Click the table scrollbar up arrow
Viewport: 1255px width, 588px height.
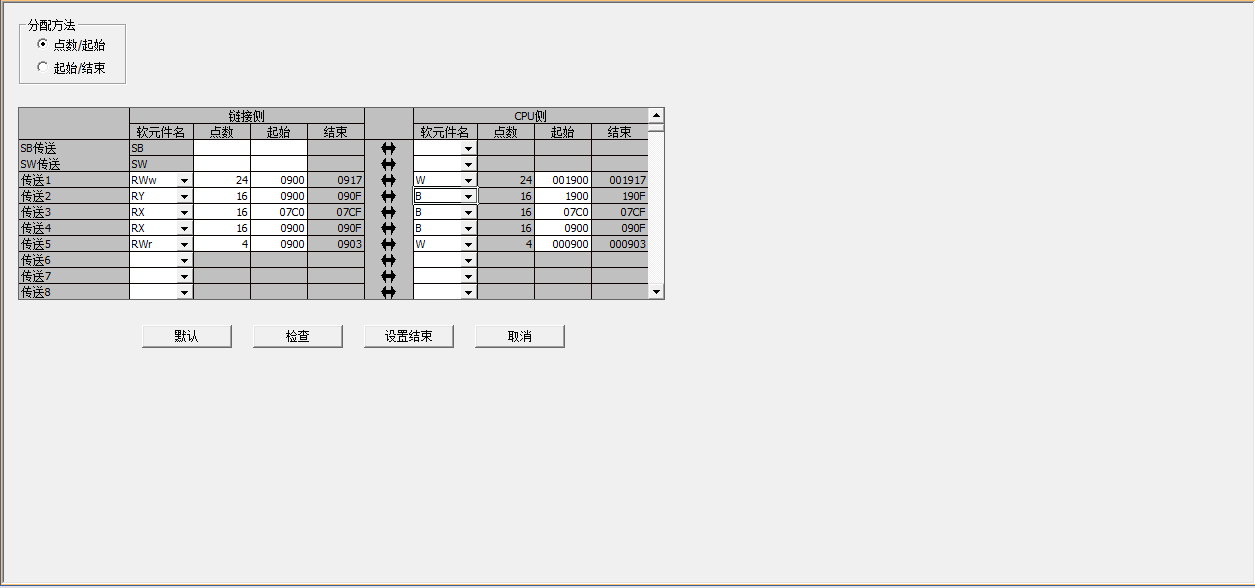656,115
